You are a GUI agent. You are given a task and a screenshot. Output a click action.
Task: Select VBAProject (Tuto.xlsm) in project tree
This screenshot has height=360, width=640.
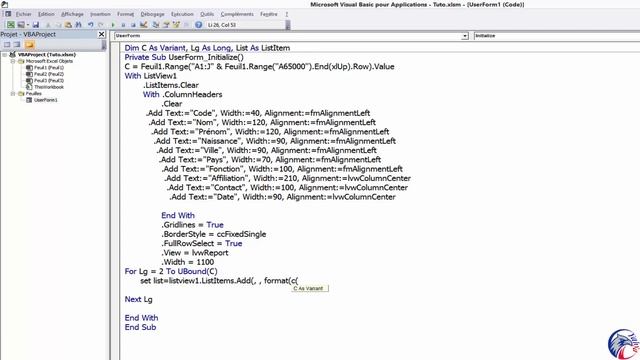point(47,54)
